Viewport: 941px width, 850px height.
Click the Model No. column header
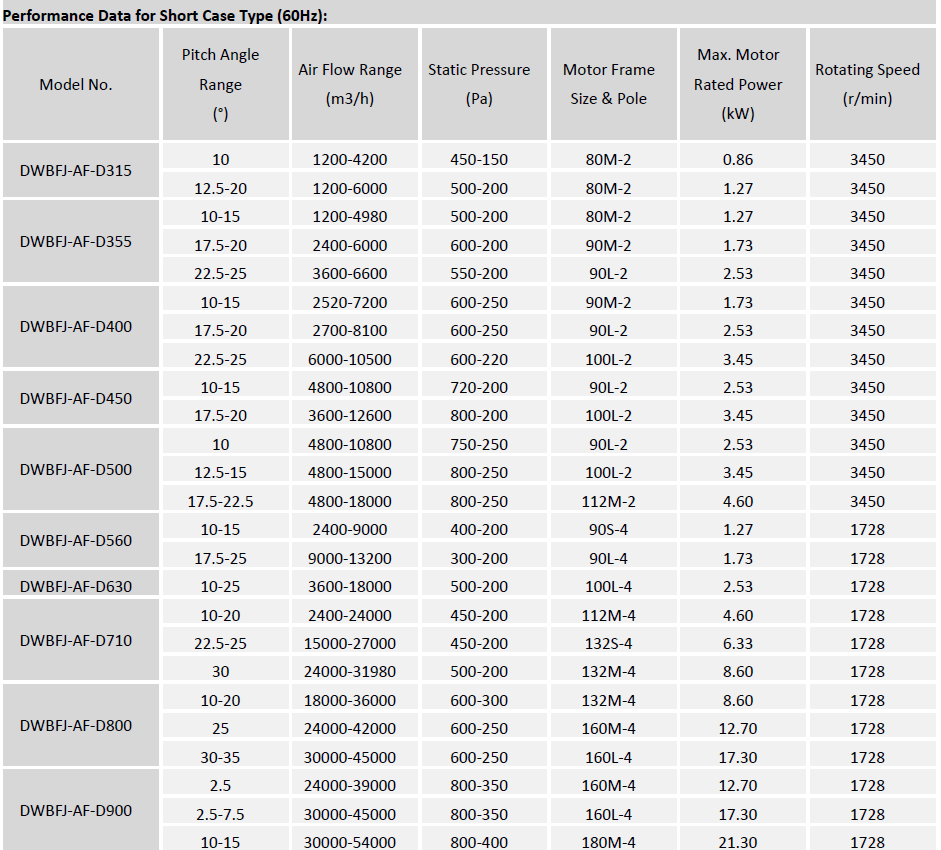[x=76, y=85]
